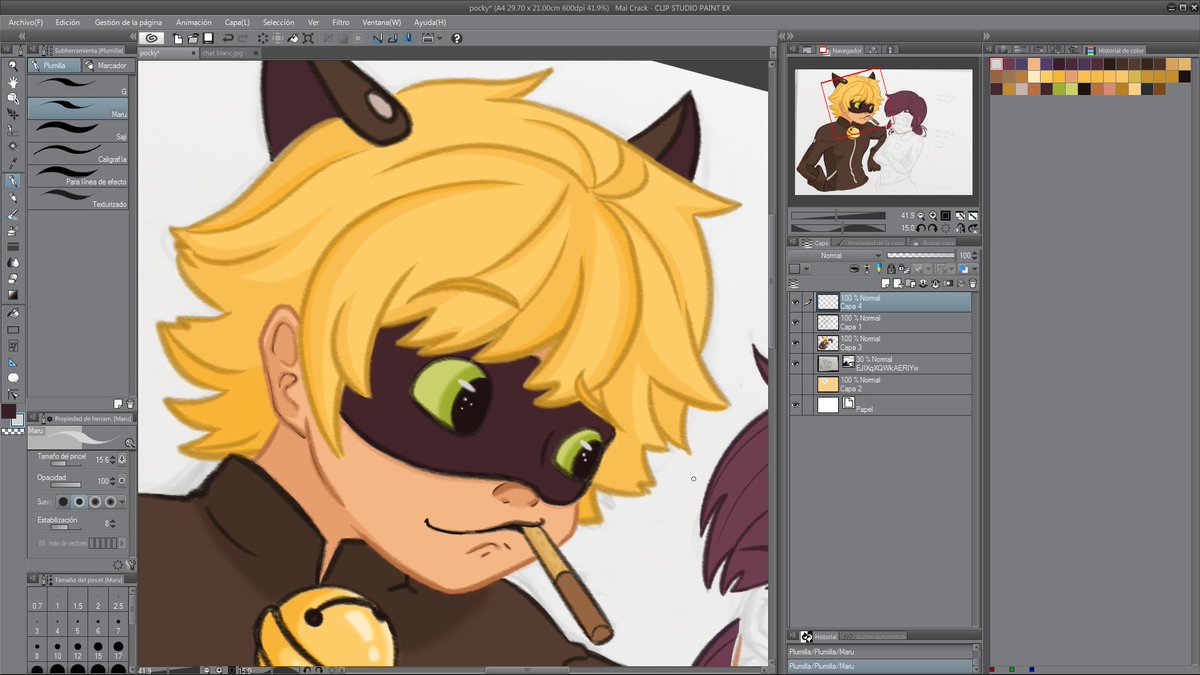The height and width of the screenshot is (675, 1200).
Task: Select the Ruler tool
Action: point(13,361)
